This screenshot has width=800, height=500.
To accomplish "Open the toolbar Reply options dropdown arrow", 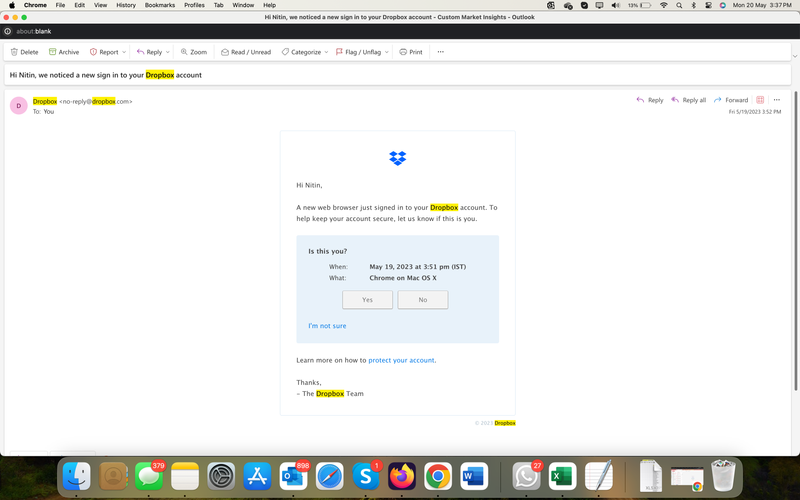I will coord(168,52).
